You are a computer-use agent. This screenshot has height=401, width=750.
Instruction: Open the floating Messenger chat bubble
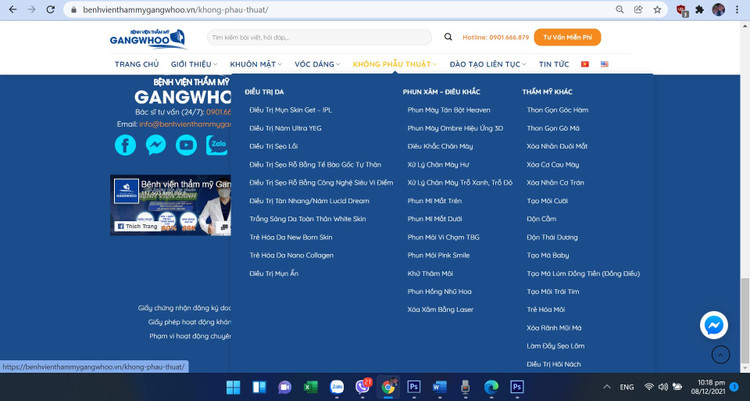tap(714, 326)
